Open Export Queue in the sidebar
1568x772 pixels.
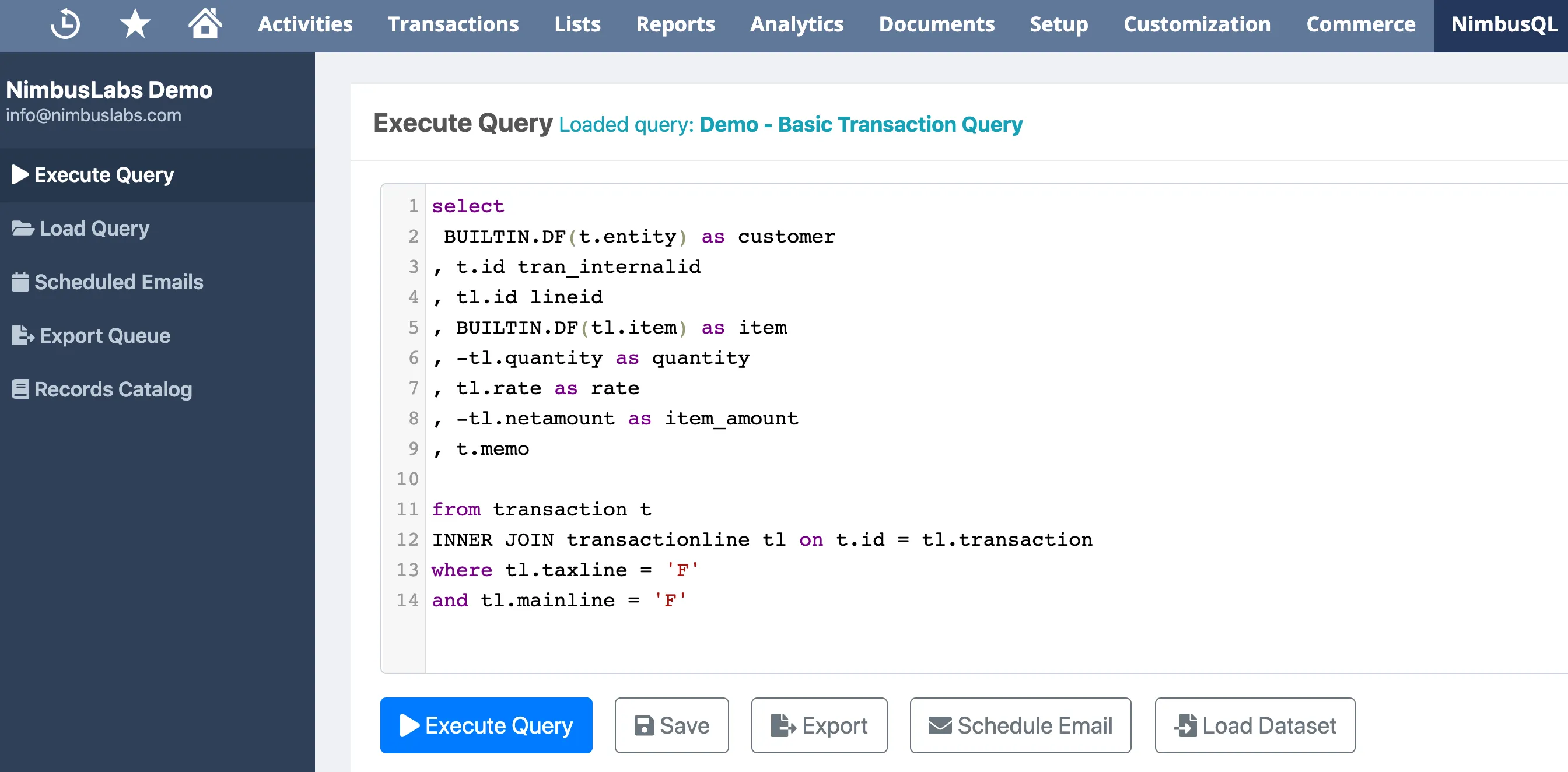pyautogui.click(x=157, y=336)
